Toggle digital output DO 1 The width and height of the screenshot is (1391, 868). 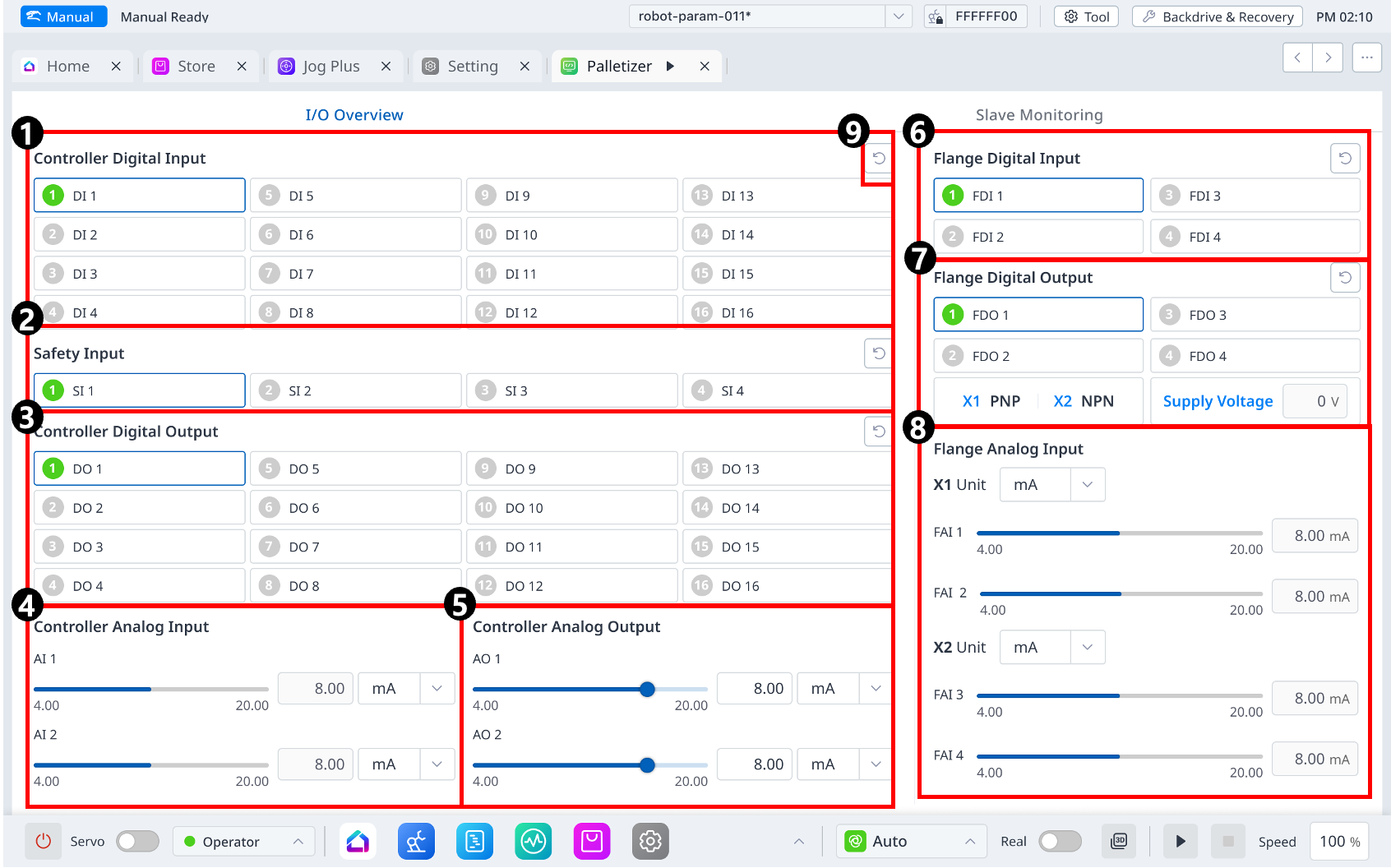tap(140, 469)
